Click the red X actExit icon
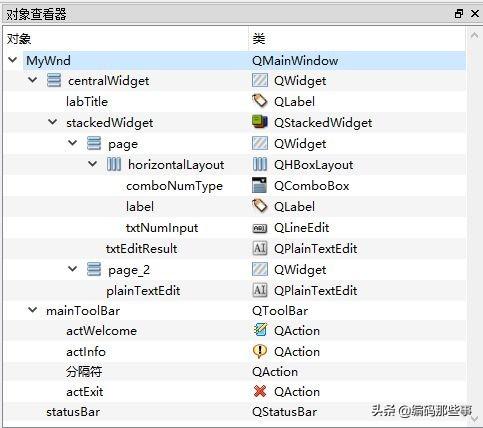The height and width of the screenshot is (428, 483). (260, 391)
